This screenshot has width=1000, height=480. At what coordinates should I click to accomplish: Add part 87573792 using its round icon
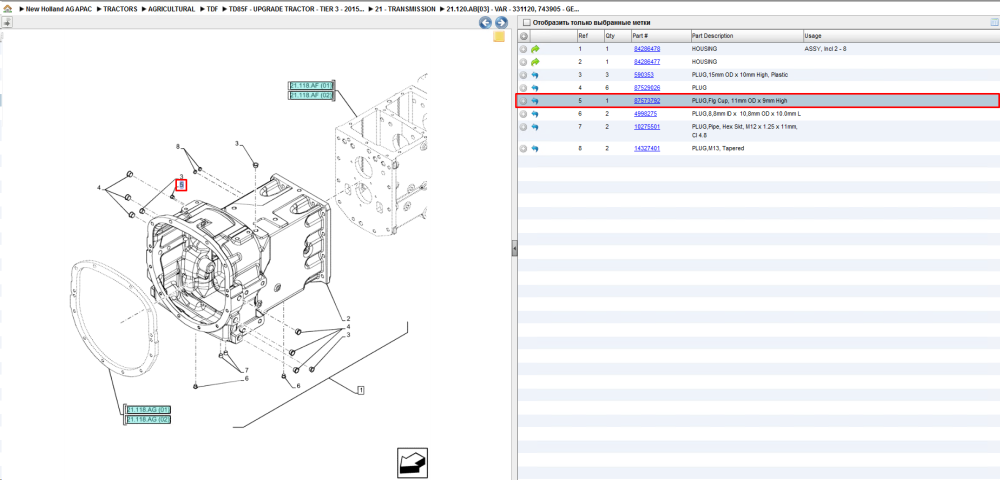524,101
